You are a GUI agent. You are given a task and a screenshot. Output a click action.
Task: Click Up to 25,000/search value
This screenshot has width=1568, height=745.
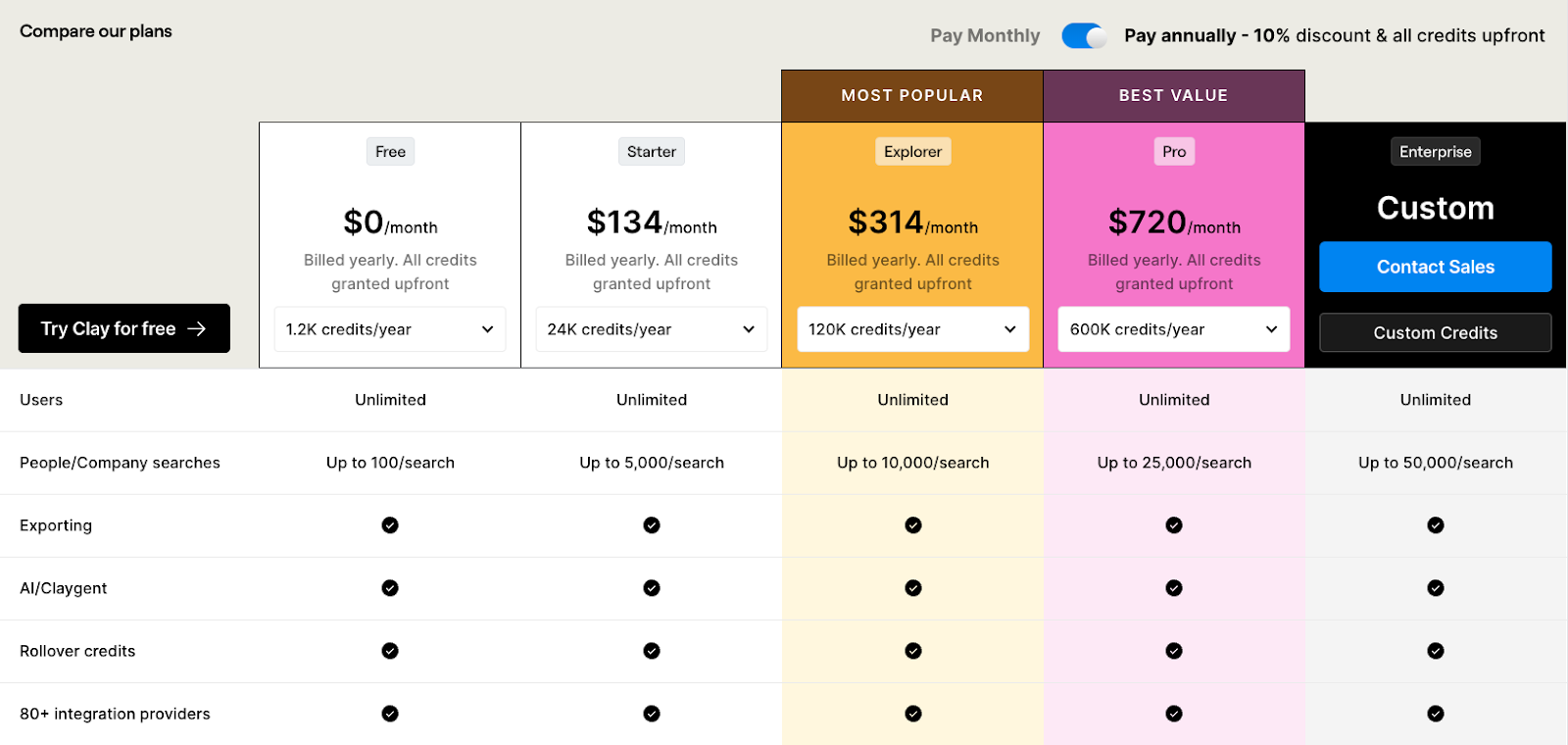[1174, 463]
